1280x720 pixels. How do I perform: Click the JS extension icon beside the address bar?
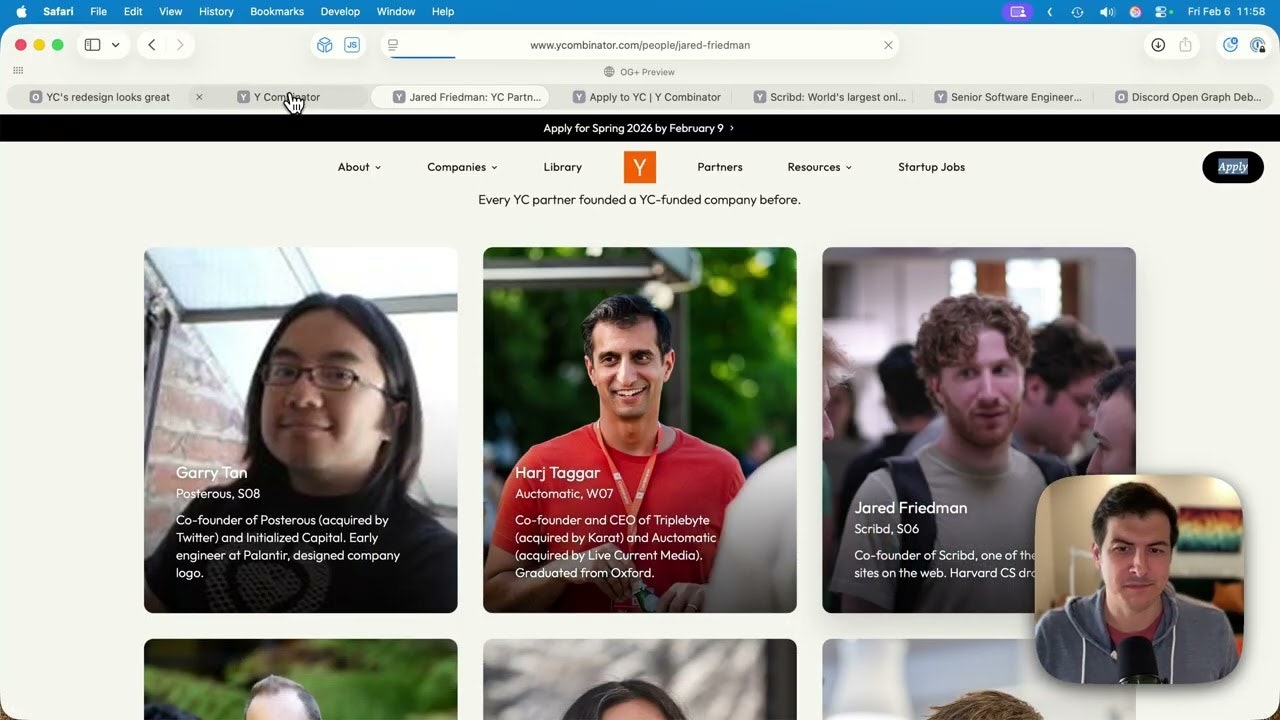351,45
